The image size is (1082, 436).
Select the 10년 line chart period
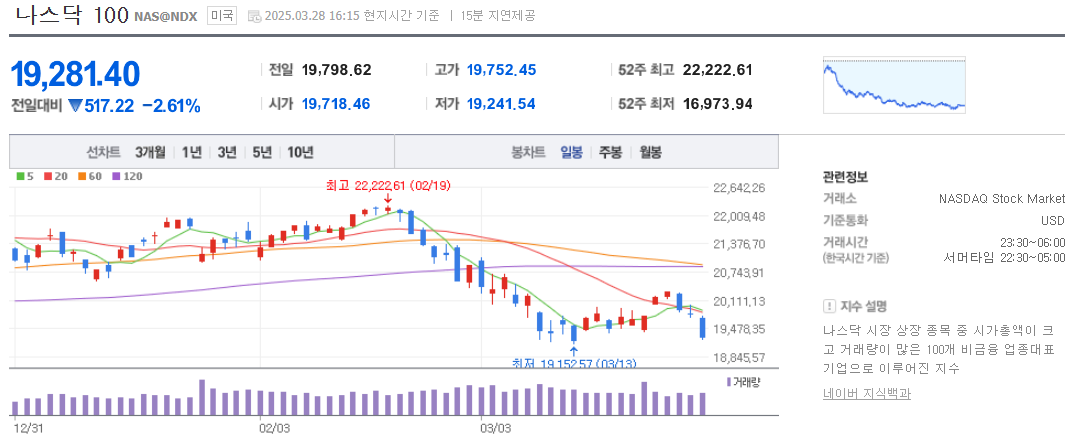[300, 152]
